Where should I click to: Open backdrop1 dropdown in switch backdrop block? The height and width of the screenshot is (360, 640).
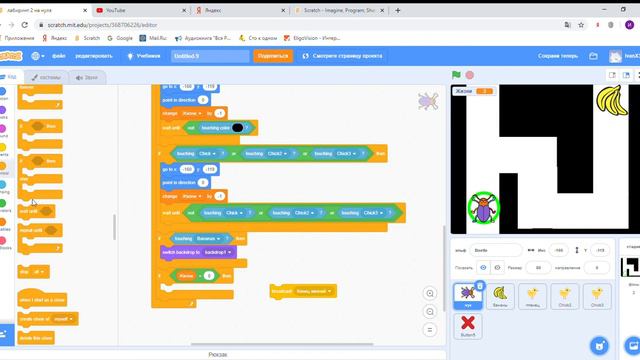point(218,252)
